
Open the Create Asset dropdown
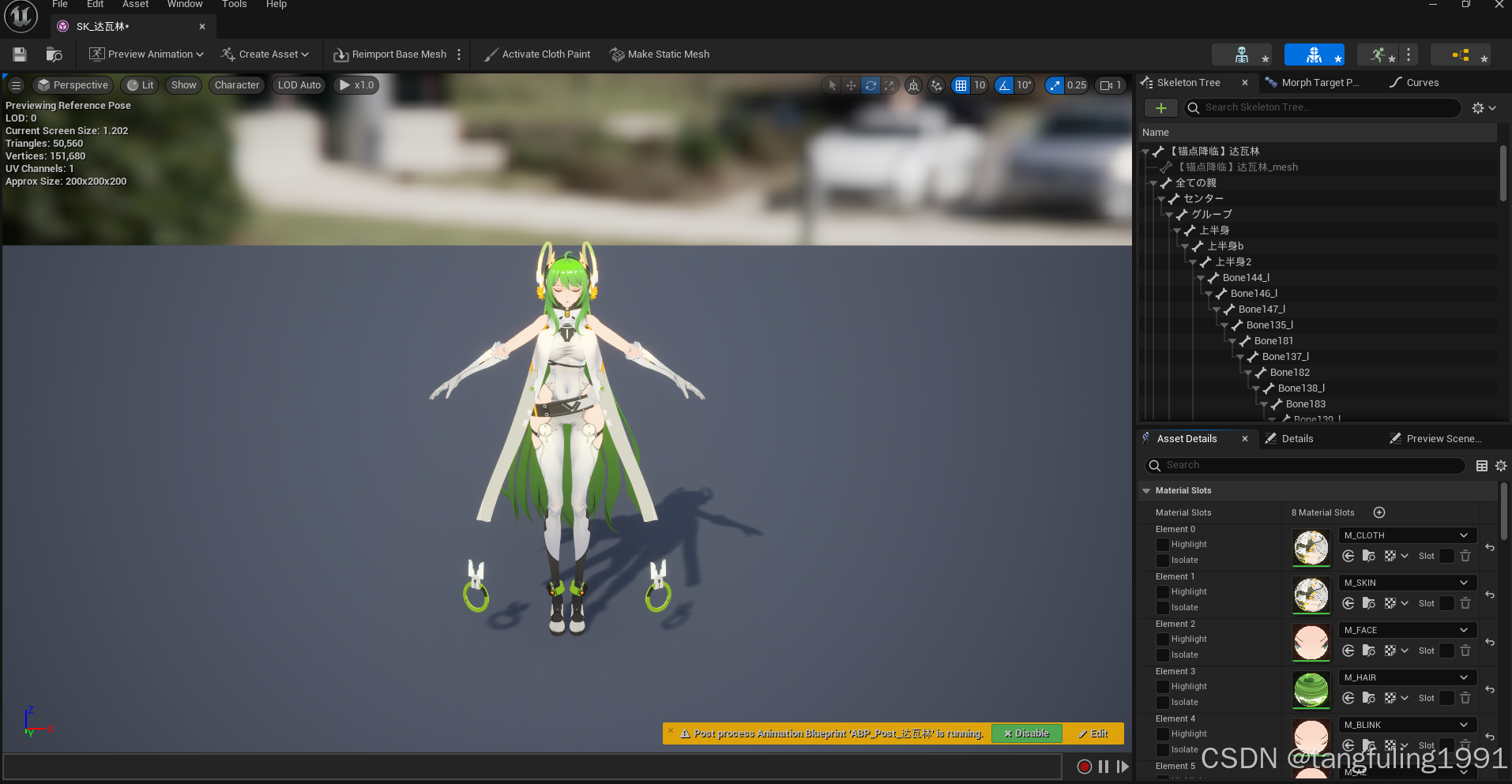click(x=265, y=54)
